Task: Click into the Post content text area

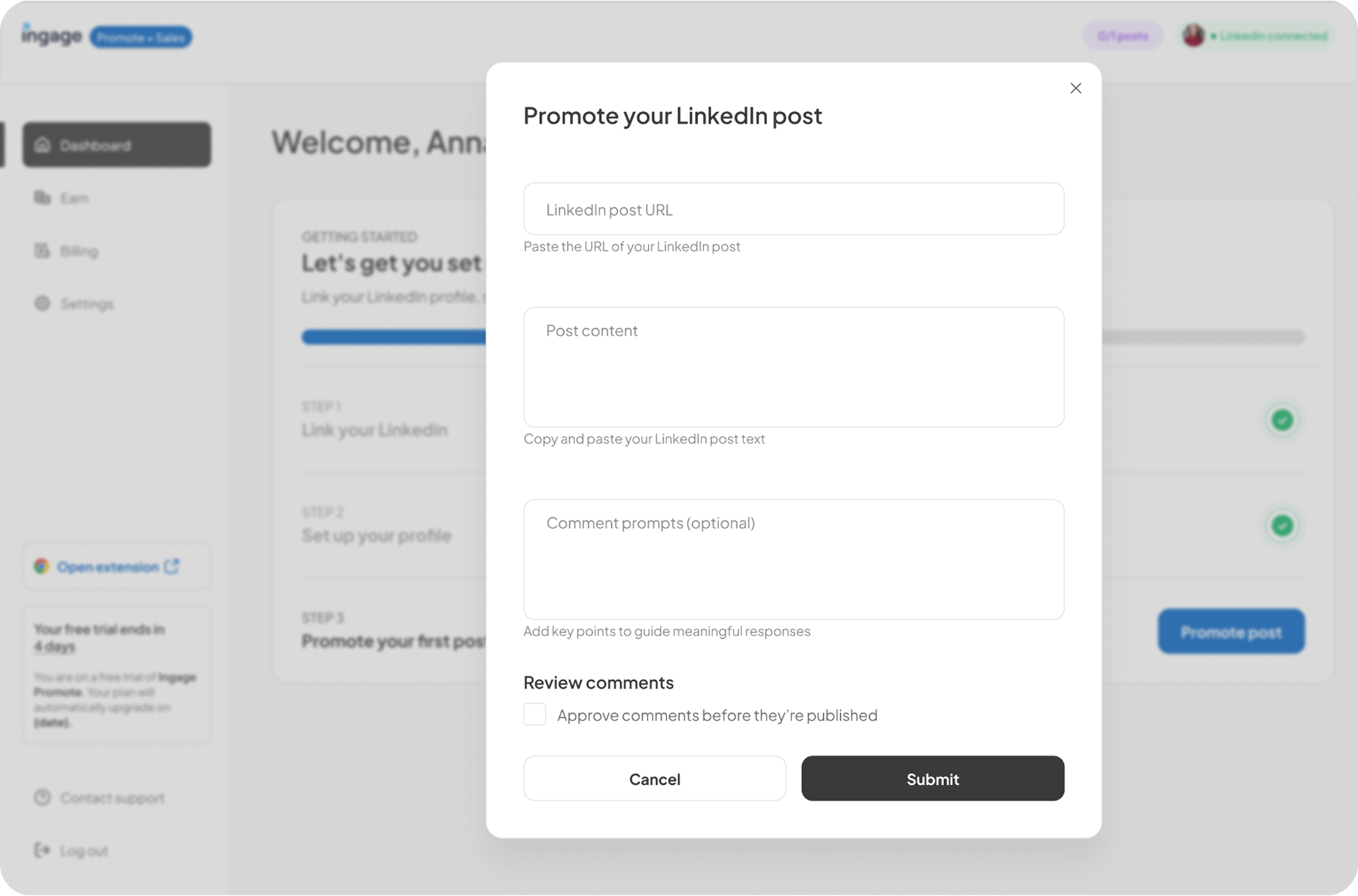Action: click(x=793, y=367)
